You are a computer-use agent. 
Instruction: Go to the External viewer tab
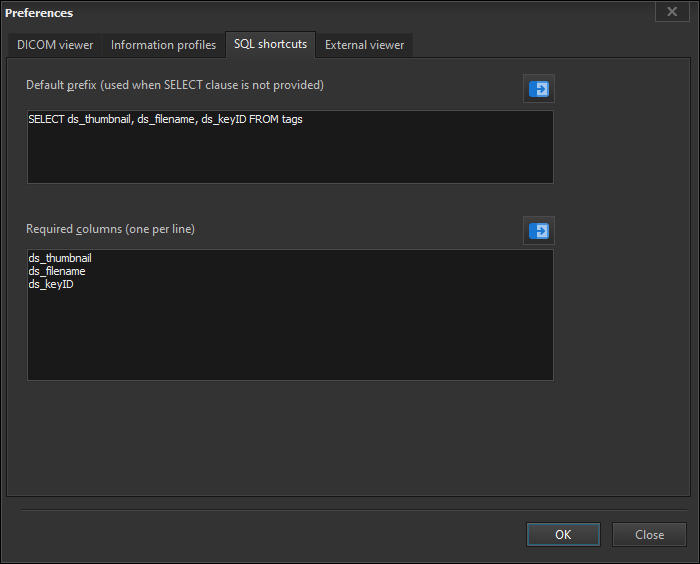[x=364, y=45]
